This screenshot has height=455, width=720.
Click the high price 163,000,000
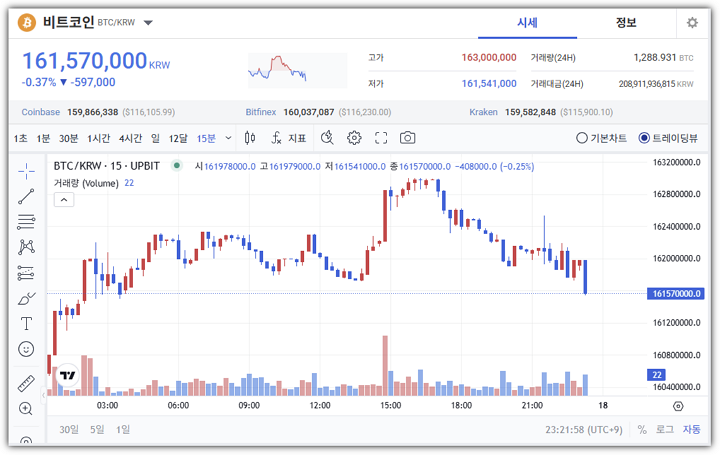(x=489, y=57)
